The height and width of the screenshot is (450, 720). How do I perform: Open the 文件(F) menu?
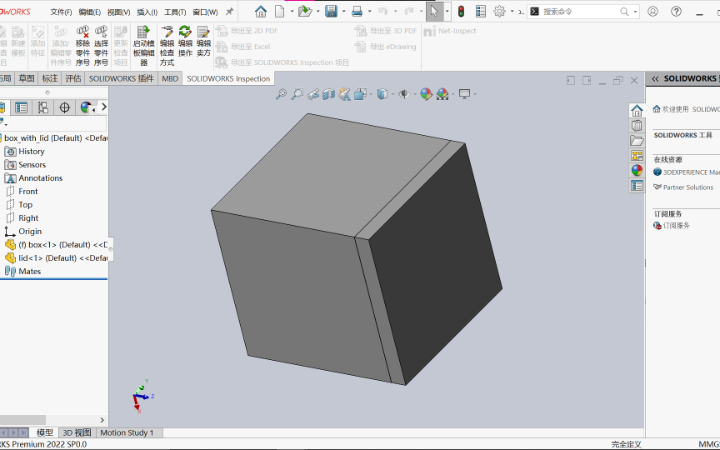pyautogui.click(x=61, y=12)
